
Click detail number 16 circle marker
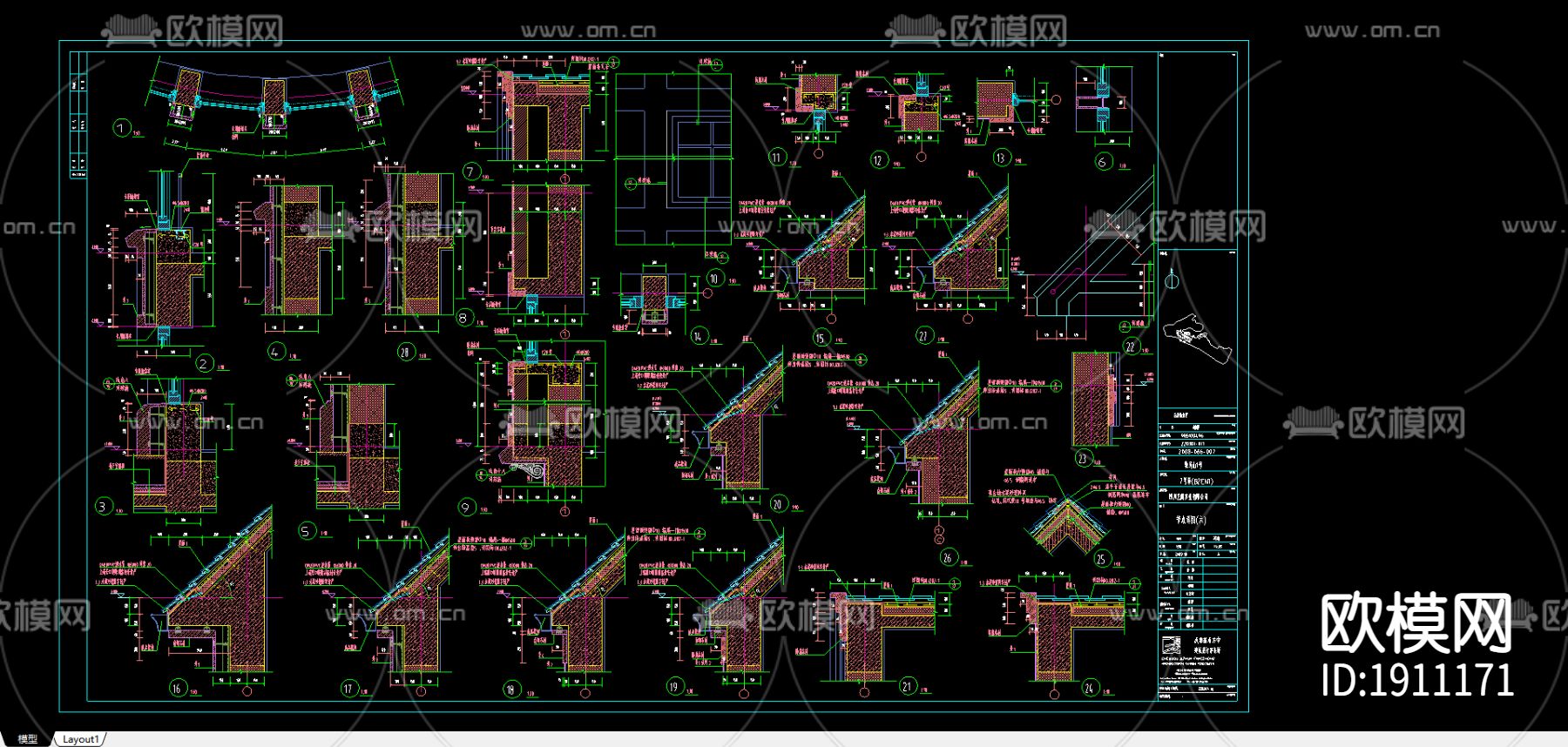177,689
